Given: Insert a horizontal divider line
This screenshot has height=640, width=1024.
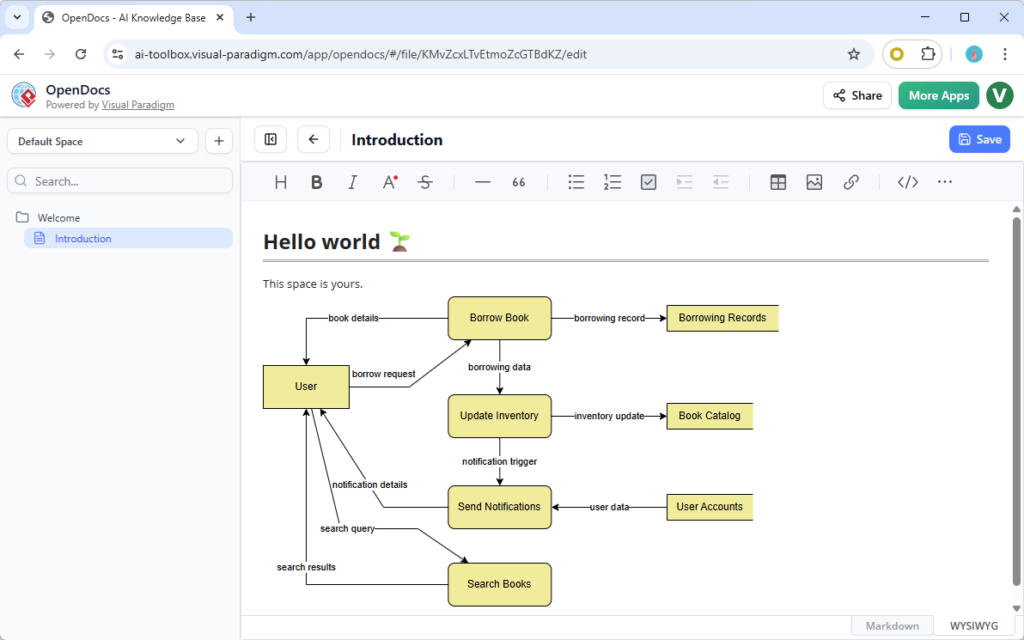Looking at the screenshot, I should click(x=483, y=182).
